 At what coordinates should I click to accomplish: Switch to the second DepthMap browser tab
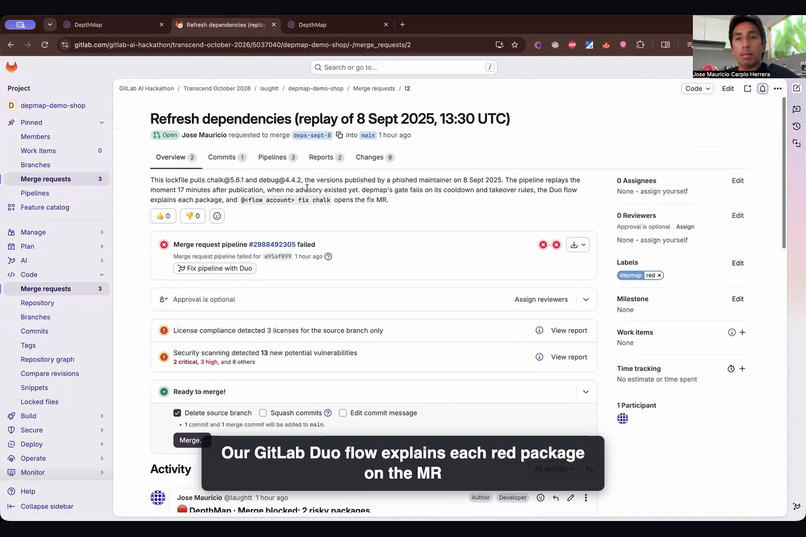[x=337, y=24]
